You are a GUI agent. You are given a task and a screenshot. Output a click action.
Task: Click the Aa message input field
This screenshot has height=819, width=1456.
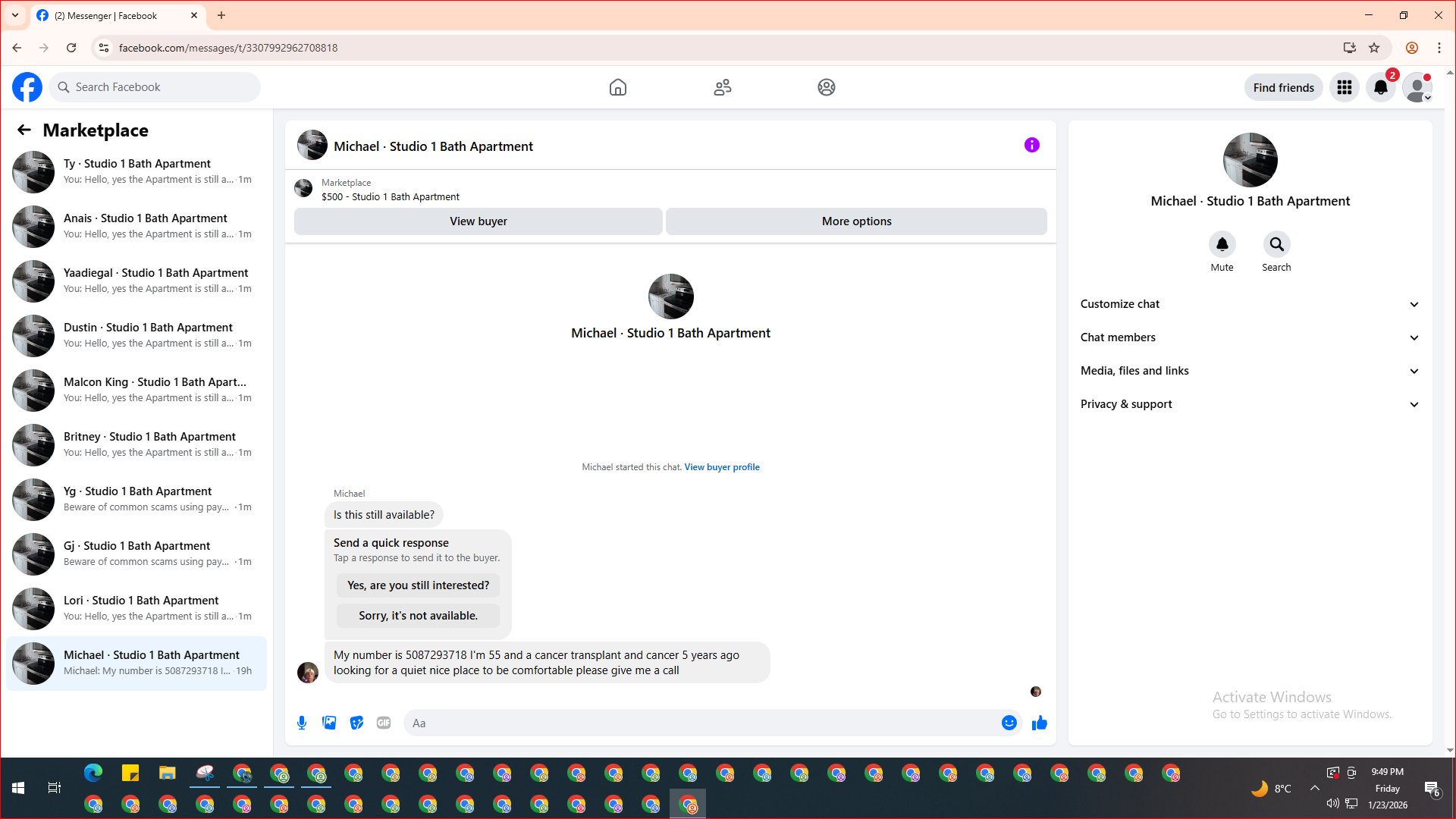click(698, 723)
